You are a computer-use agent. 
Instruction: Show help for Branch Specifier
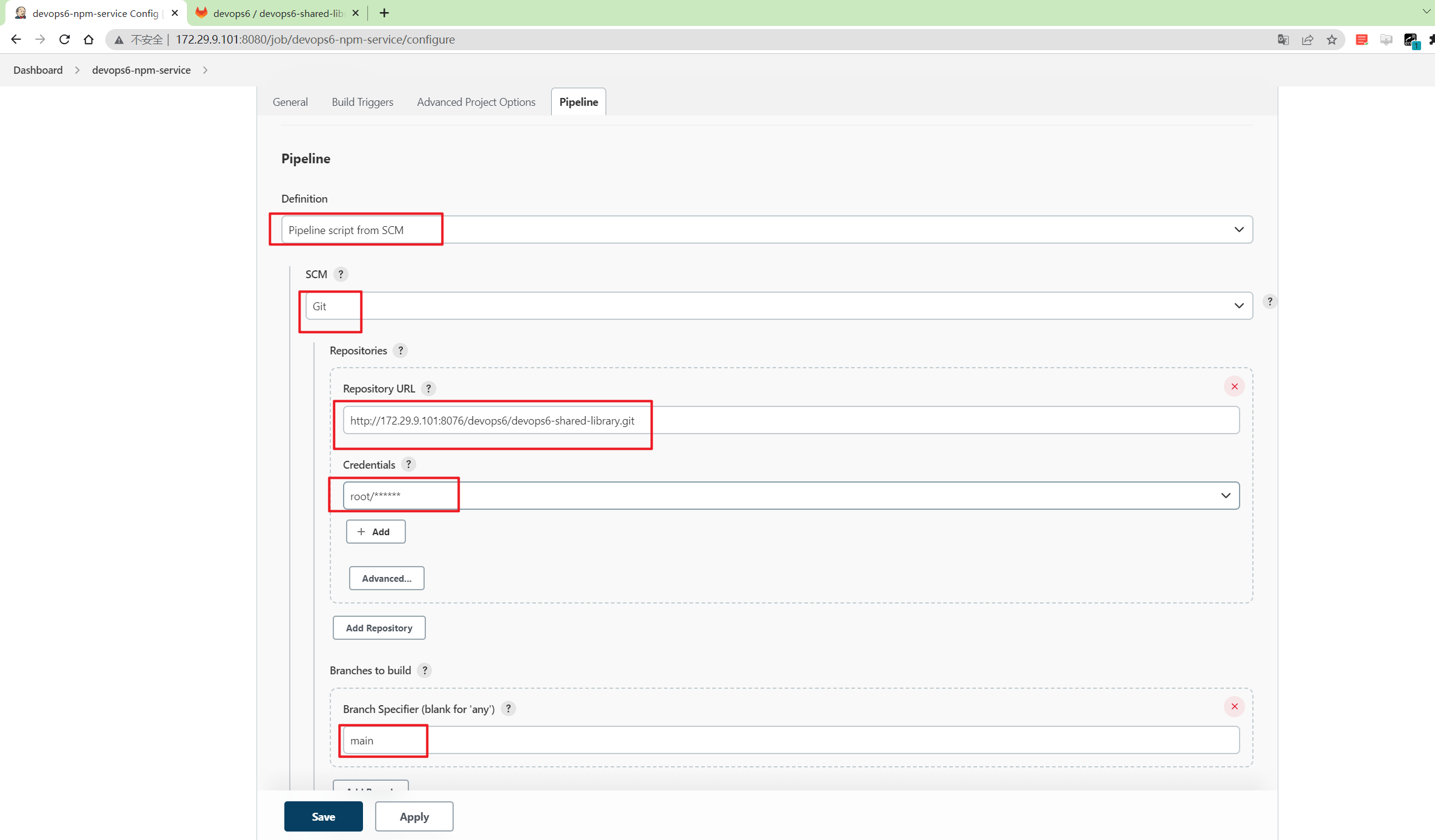(x=509, y=709)
